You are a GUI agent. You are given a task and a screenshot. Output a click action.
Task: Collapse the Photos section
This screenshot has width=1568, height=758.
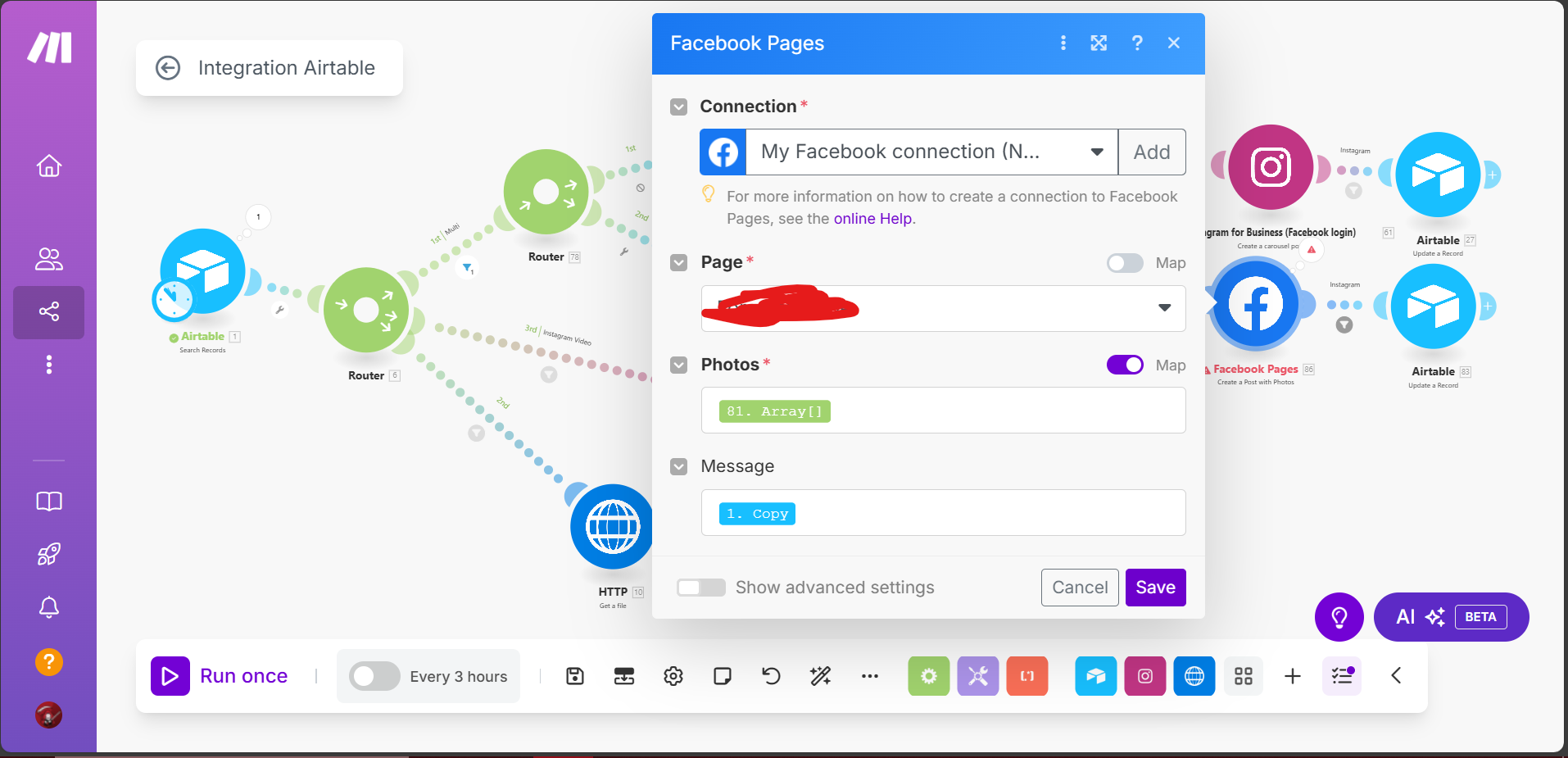coord(678,365)
